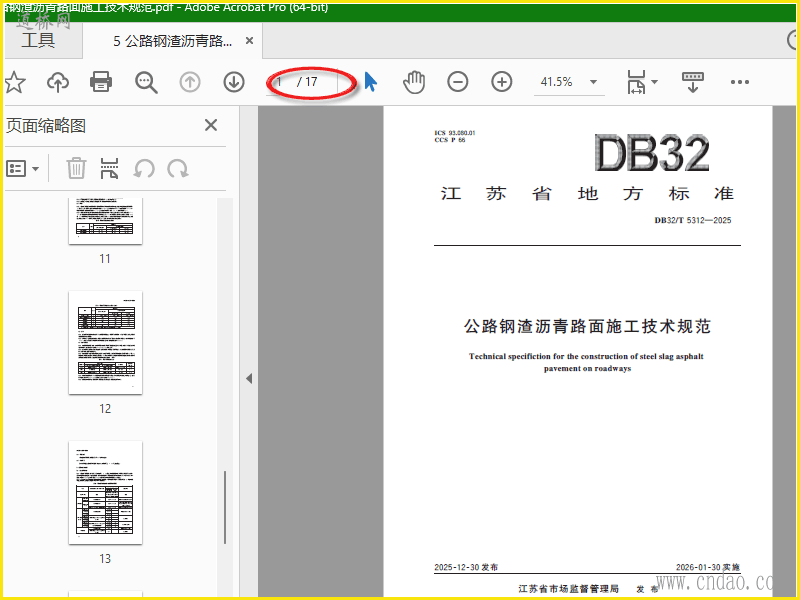This screenshot has width=800, height=600.
Task: Click the page label 13
Action: 105,559
